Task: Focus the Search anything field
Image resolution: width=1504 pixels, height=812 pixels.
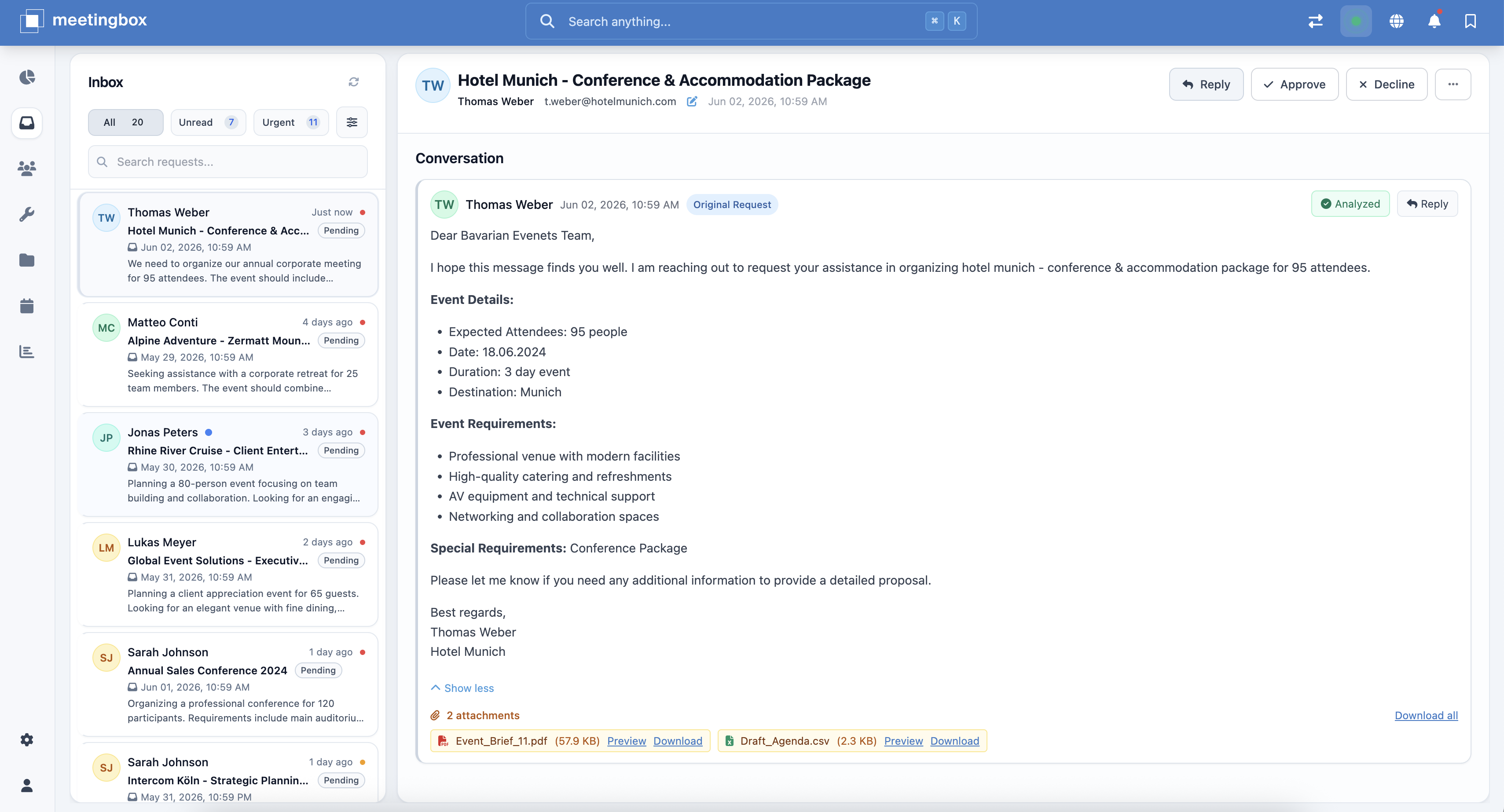Action: tap(751, 22)
